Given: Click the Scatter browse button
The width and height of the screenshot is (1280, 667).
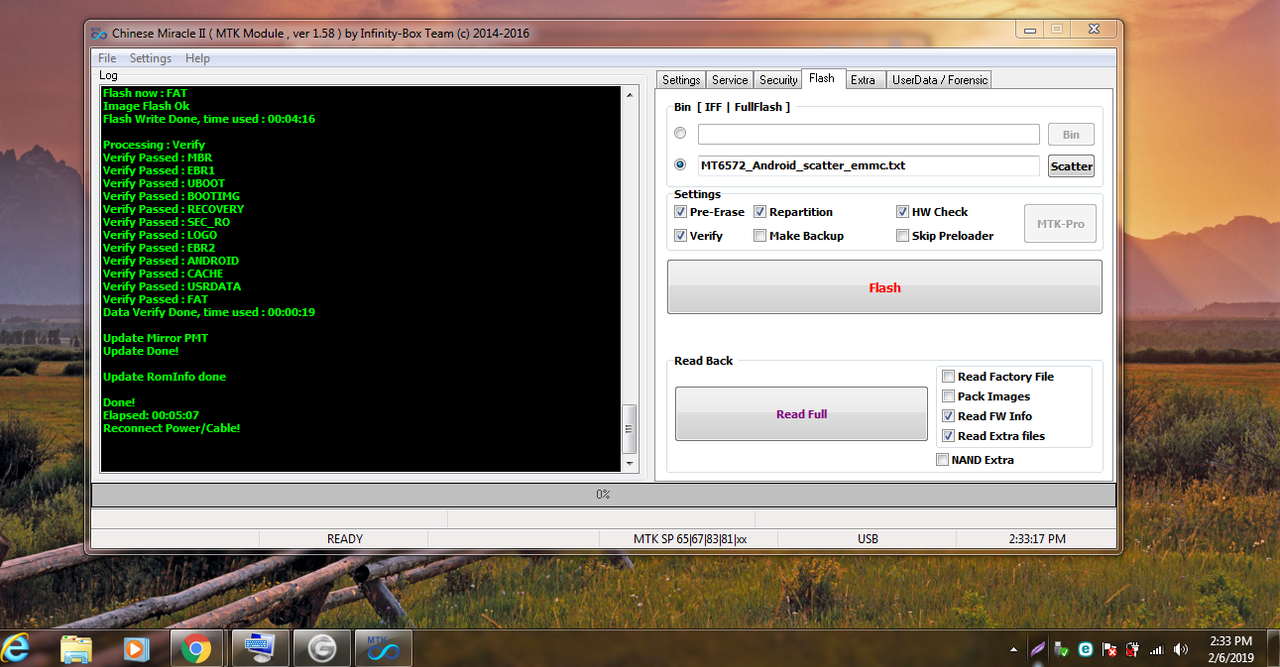Looking at the screenshot, I should [x=1071, y=166].
